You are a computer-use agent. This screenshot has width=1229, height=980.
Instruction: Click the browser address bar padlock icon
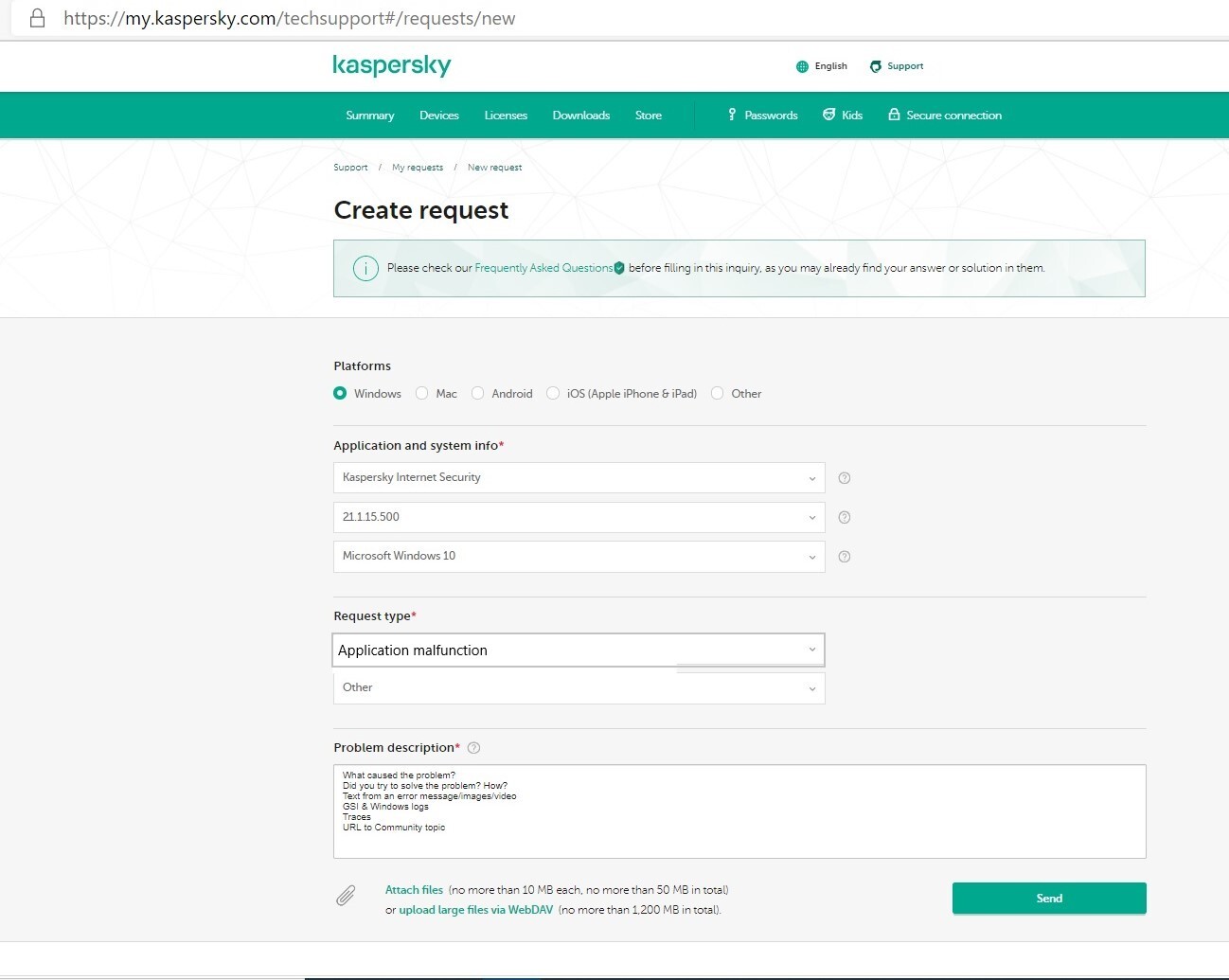38,18
